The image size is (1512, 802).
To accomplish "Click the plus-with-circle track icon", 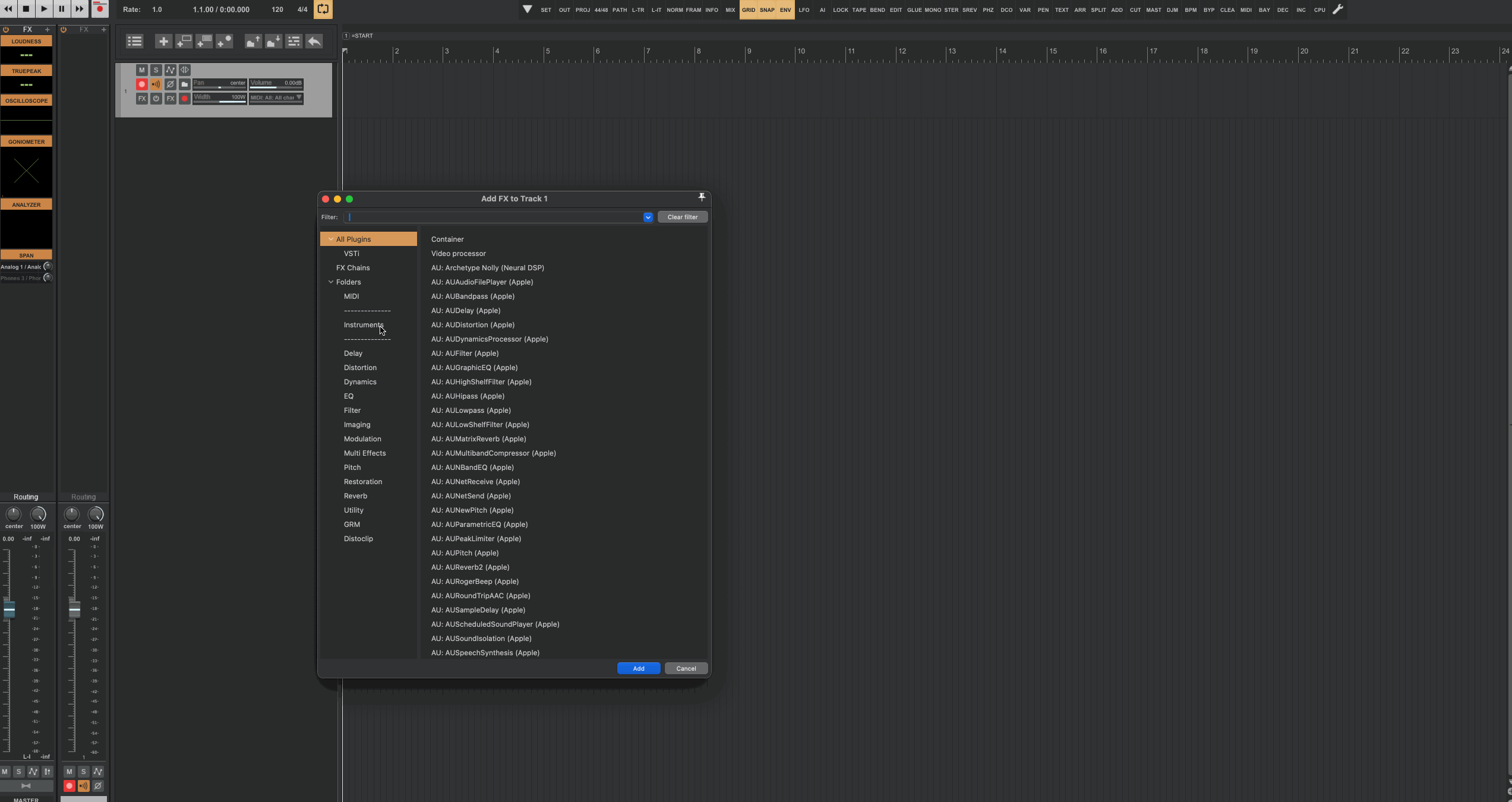I will click(224, 41).
